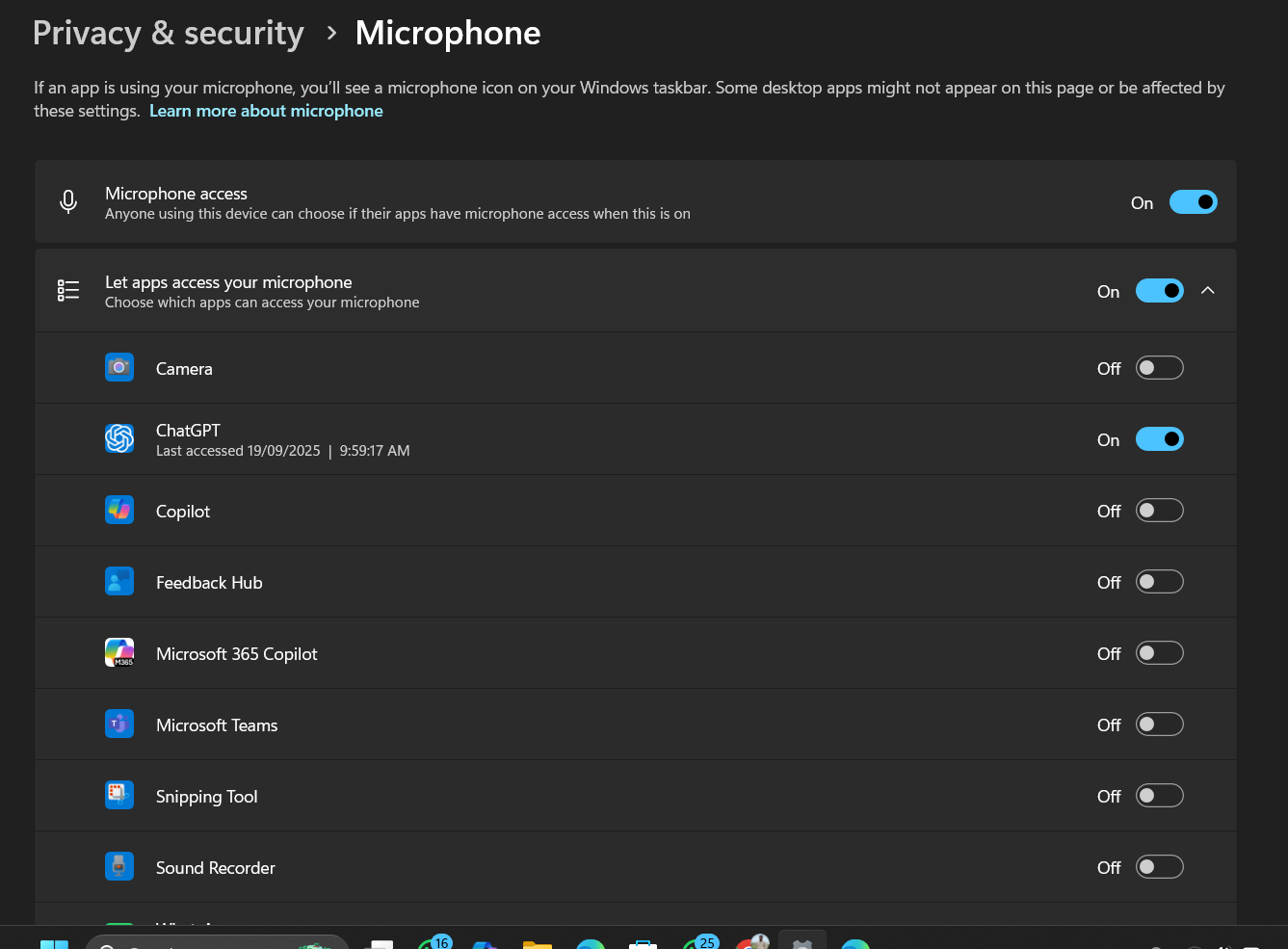Viewport: 1288px width, 949px height.
Task: Click Anyone using this device description text
Action: 398,214
